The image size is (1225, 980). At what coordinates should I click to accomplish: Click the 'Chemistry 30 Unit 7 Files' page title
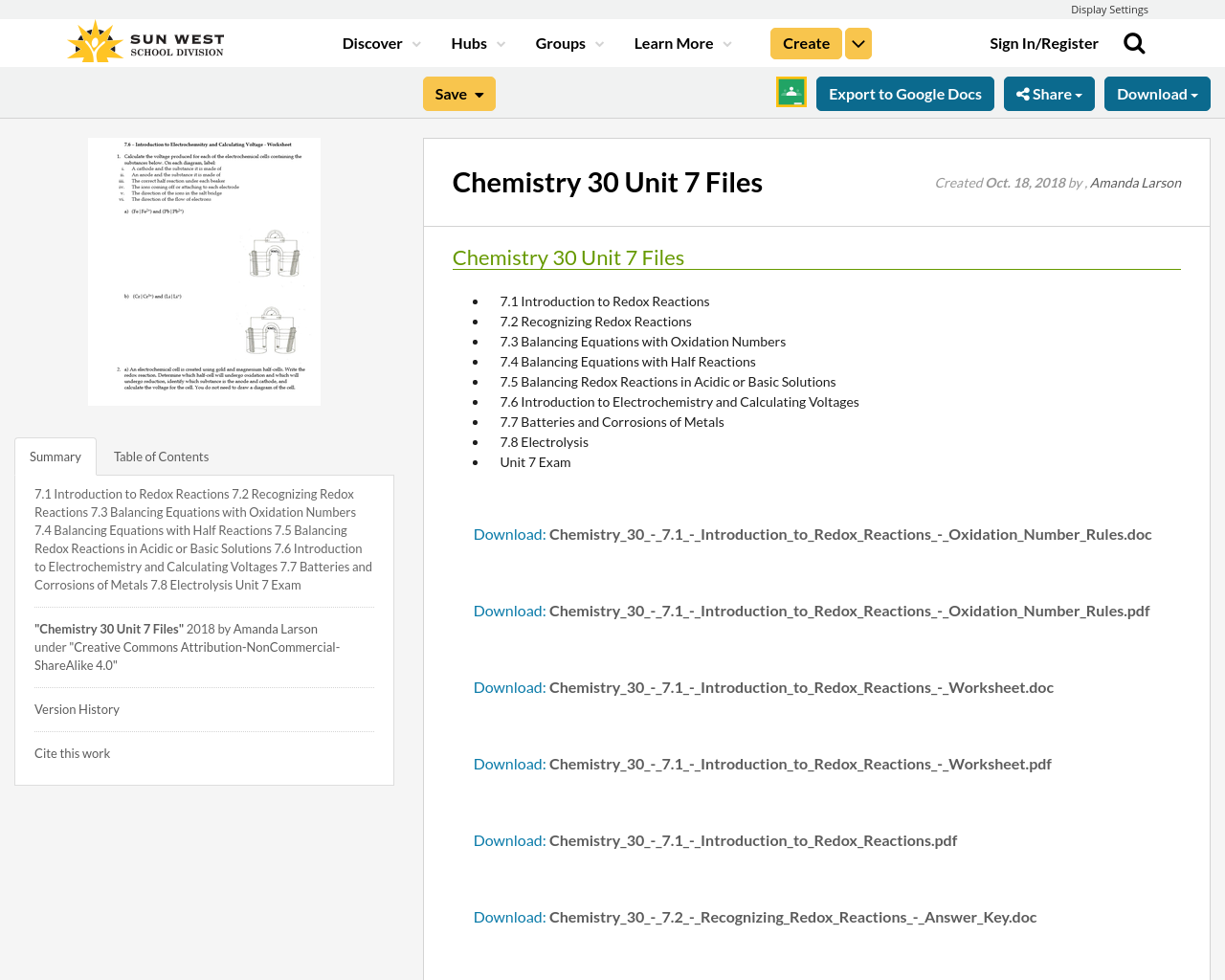(x=608, y=183)
